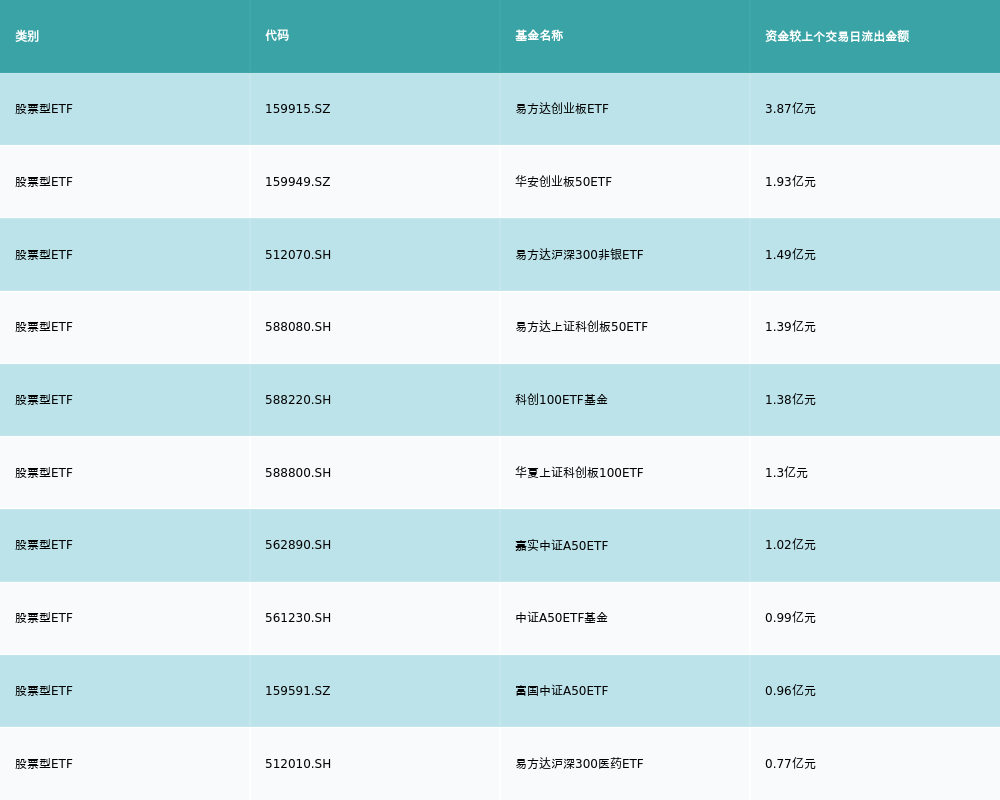Select the 基金名称 column header
Screen dimensions: 1000x800
coord(539,36)
